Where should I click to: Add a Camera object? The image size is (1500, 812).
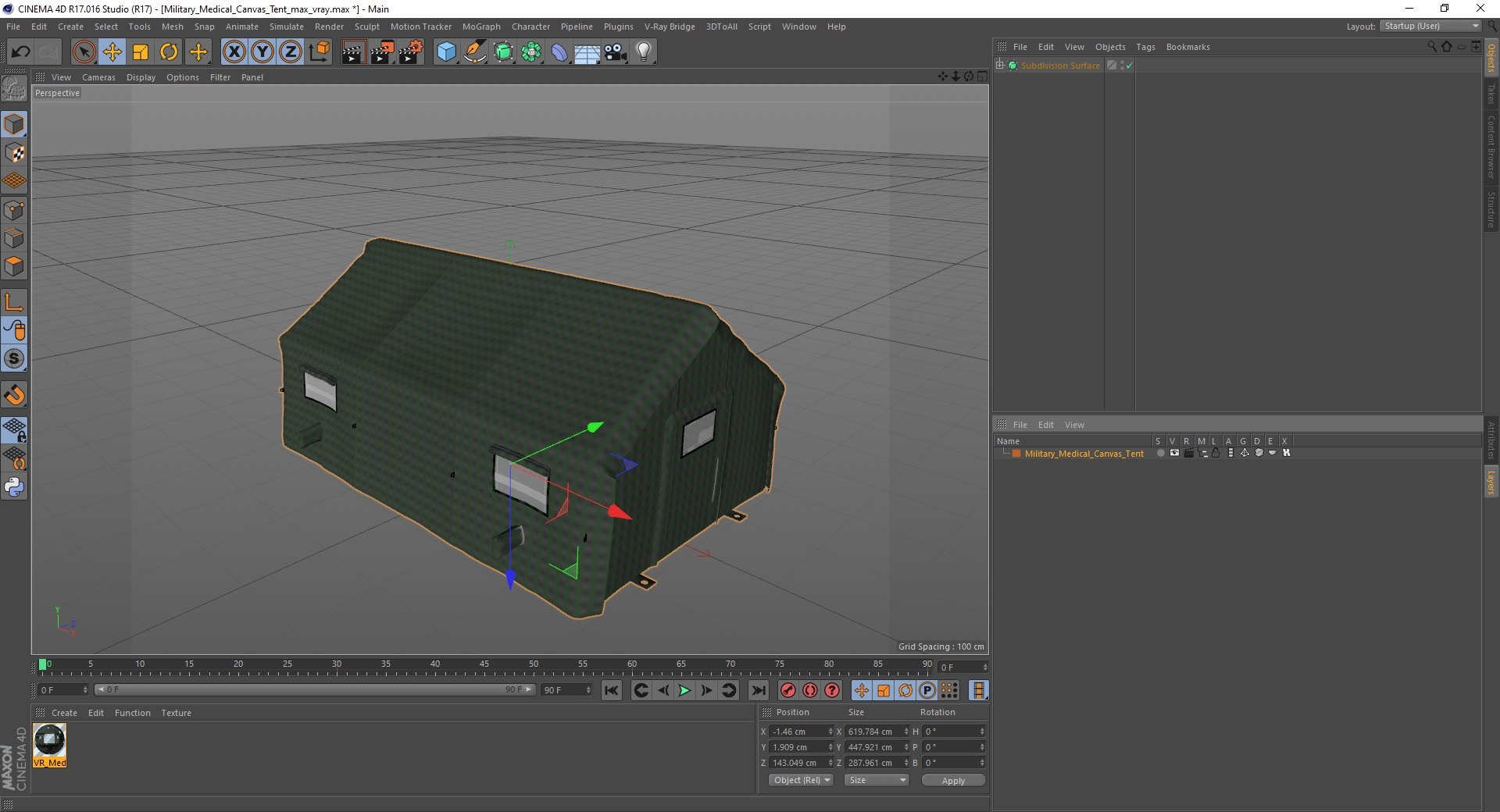point(616,52)
